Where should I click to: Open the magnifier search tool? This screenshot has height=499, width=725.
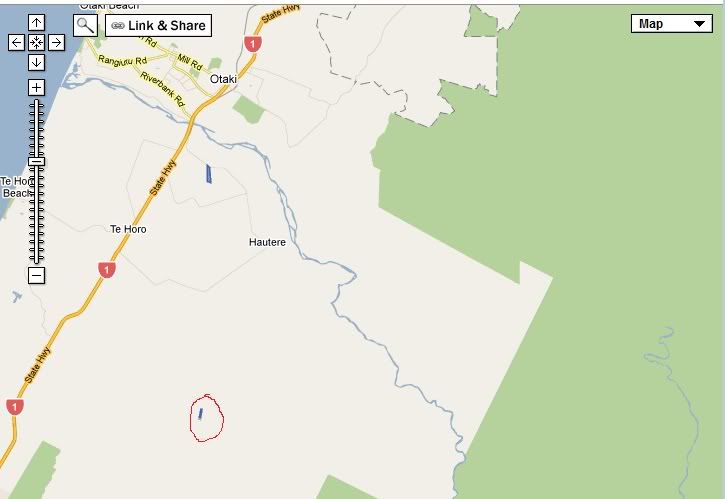(x=86, y=25)
